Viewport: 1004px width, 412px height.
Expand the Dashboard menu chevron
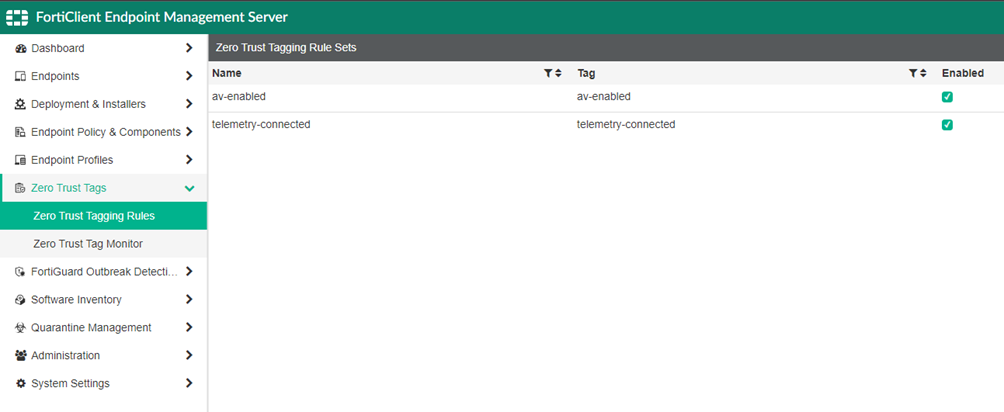(188, 48)
